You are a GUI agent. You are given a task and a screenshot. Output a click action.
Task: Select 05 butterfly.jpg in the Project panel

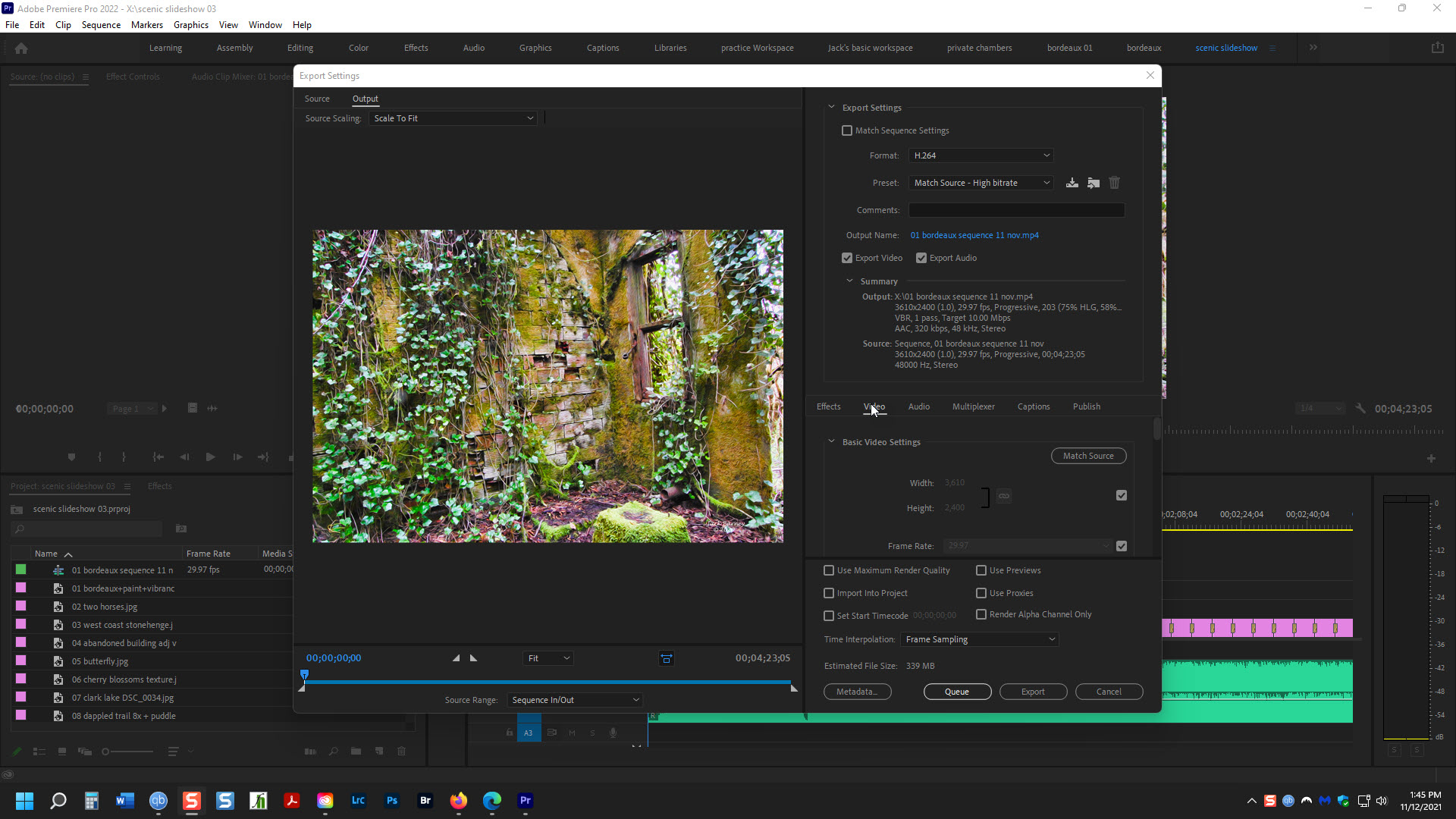click(x=99, y=661)
